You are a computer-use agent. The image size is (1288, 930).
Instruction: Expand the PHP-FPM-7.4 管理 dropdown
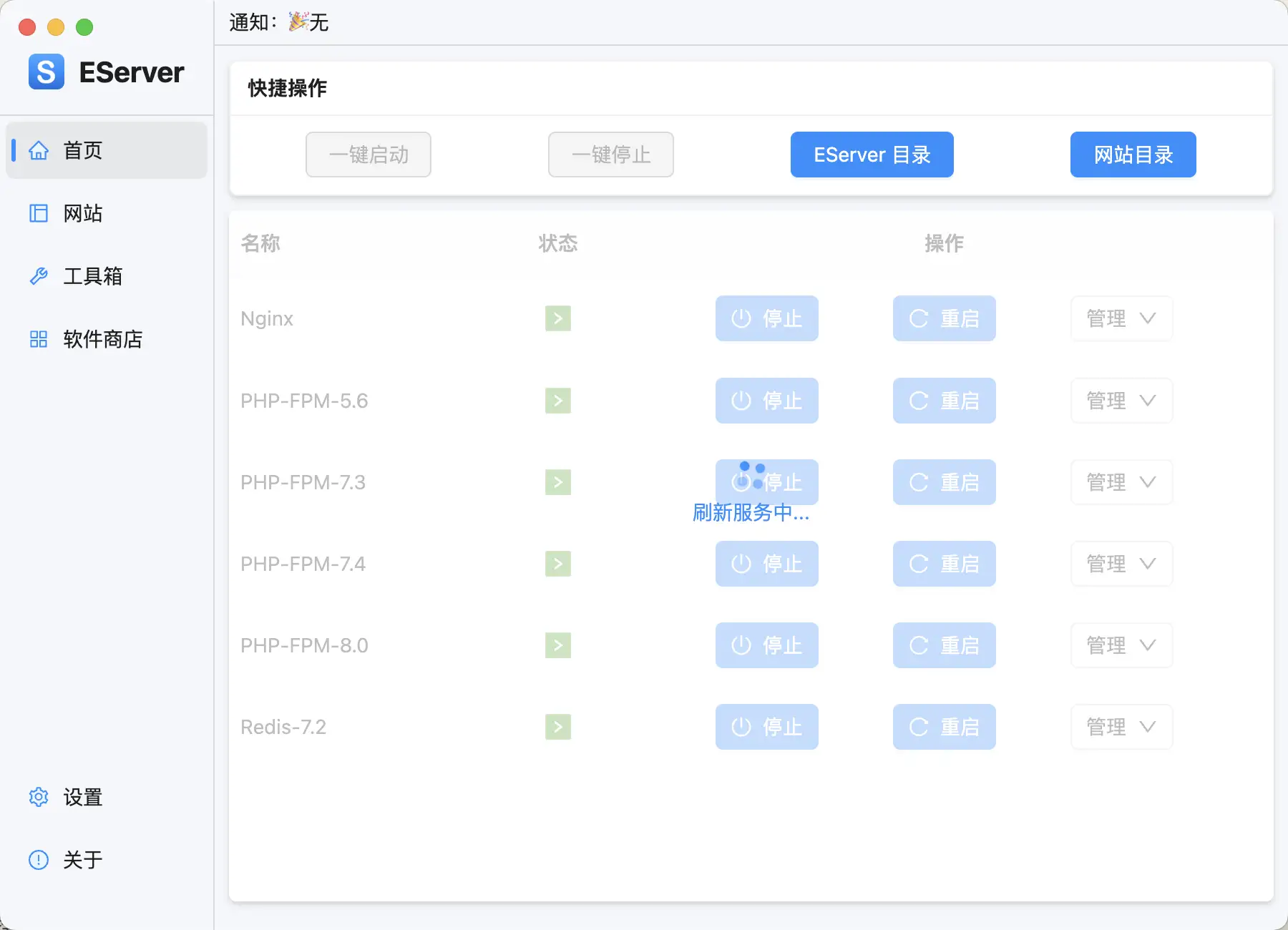(1122, 564)
